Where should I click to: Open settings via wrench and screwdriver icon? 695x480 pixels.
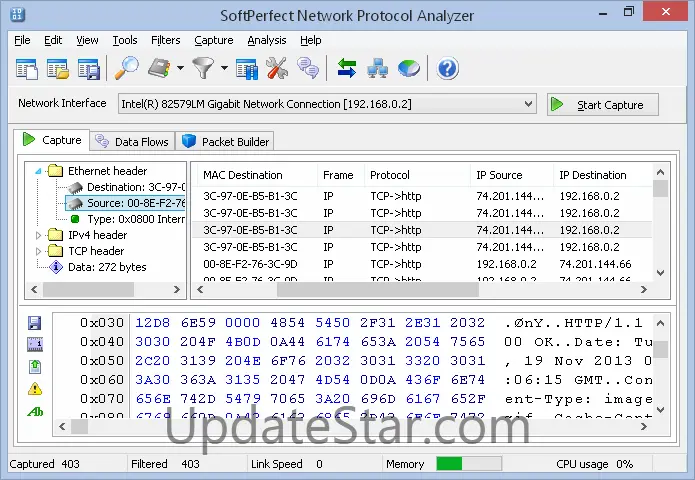click(x=277, y=69)
